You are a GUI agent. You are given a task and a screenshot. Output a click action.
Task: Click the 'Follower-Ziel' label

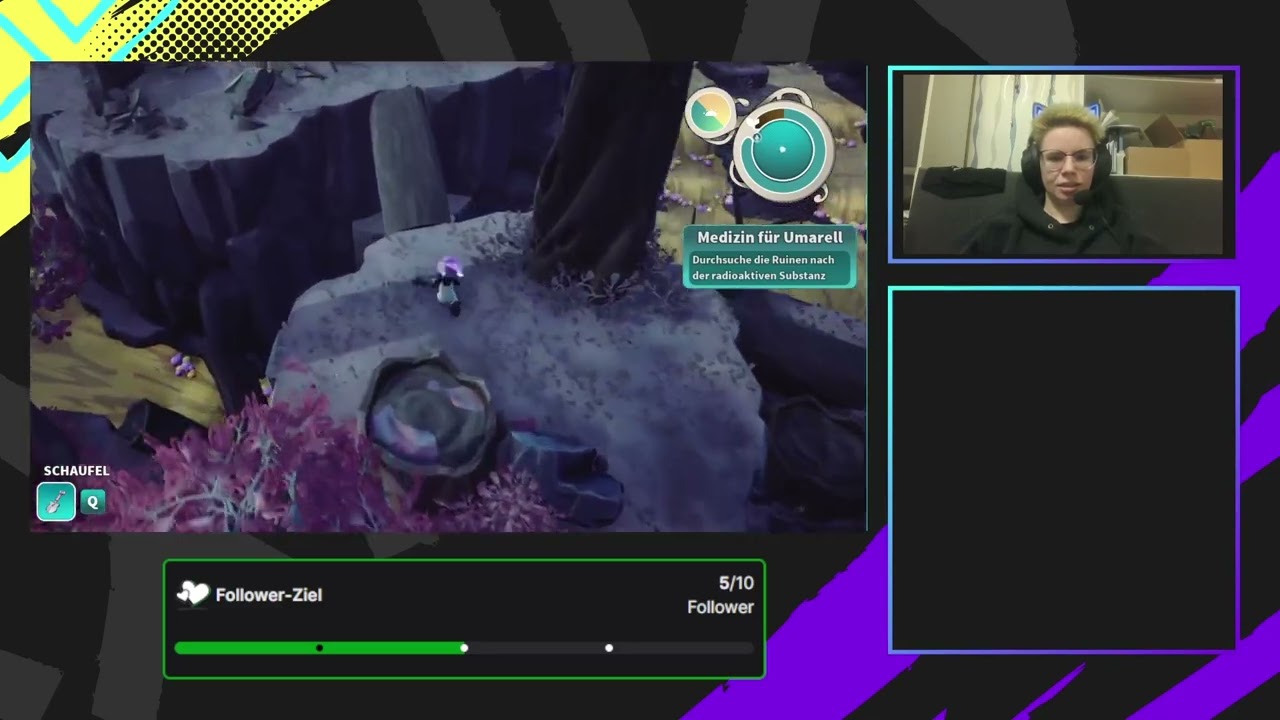coord(269,595)
